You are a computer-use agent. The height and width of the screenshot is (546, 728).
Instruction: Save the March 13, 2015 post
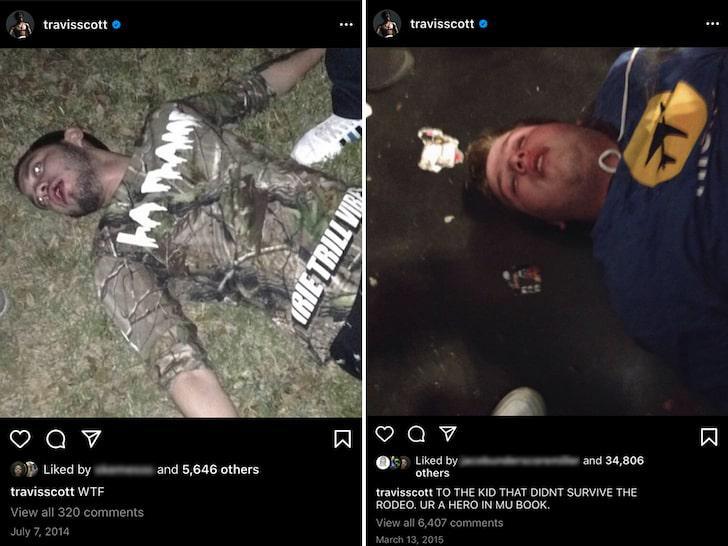point(709,437)
